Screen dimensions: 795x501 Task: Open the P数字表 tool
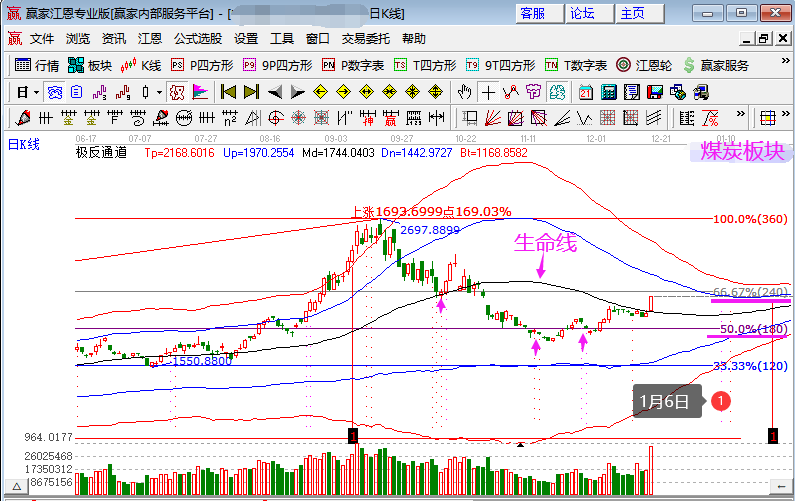[353, 65]
